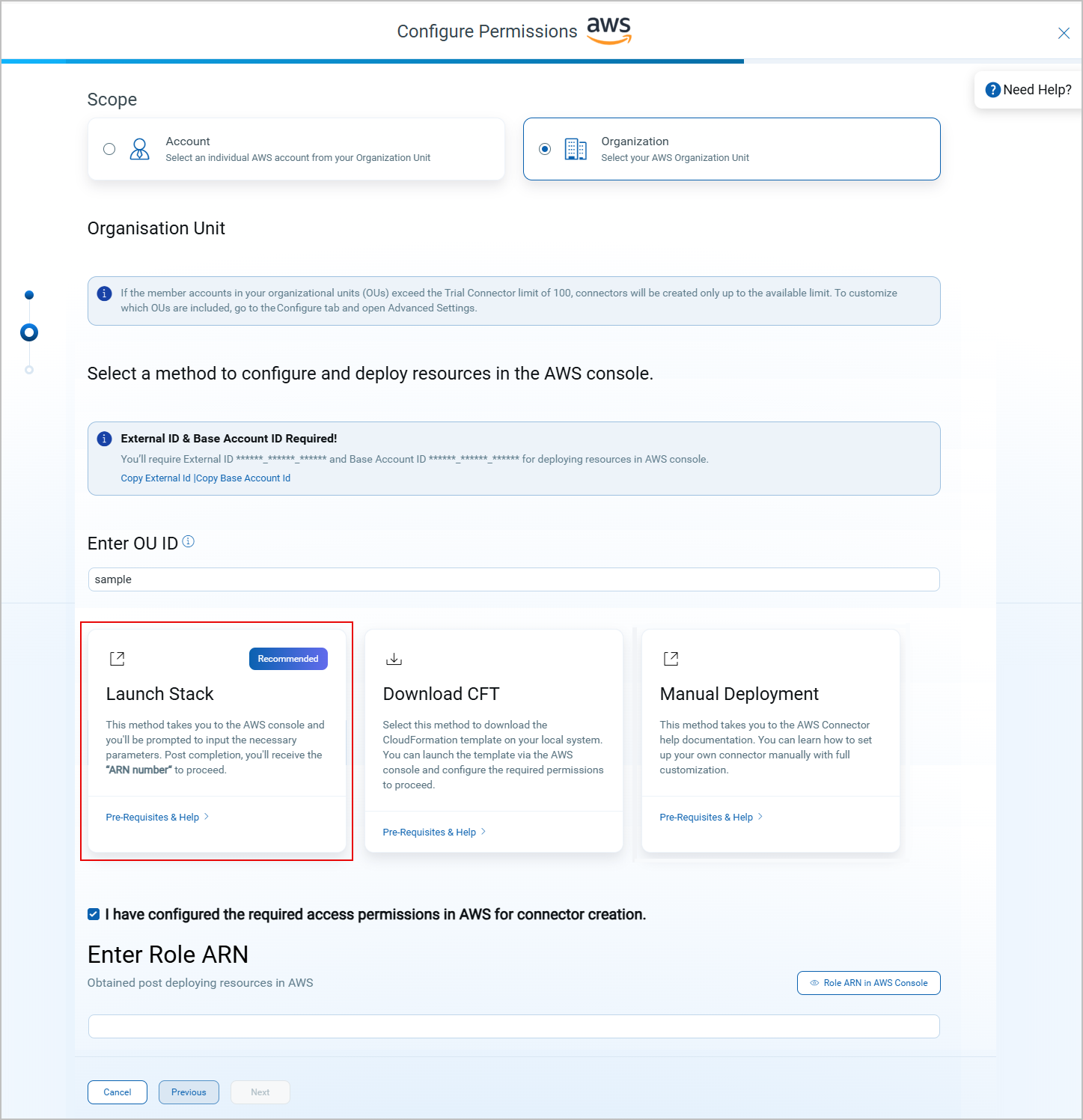Click the Need Help question mark icon
Screen dimensions: 1083x1120
992,89
